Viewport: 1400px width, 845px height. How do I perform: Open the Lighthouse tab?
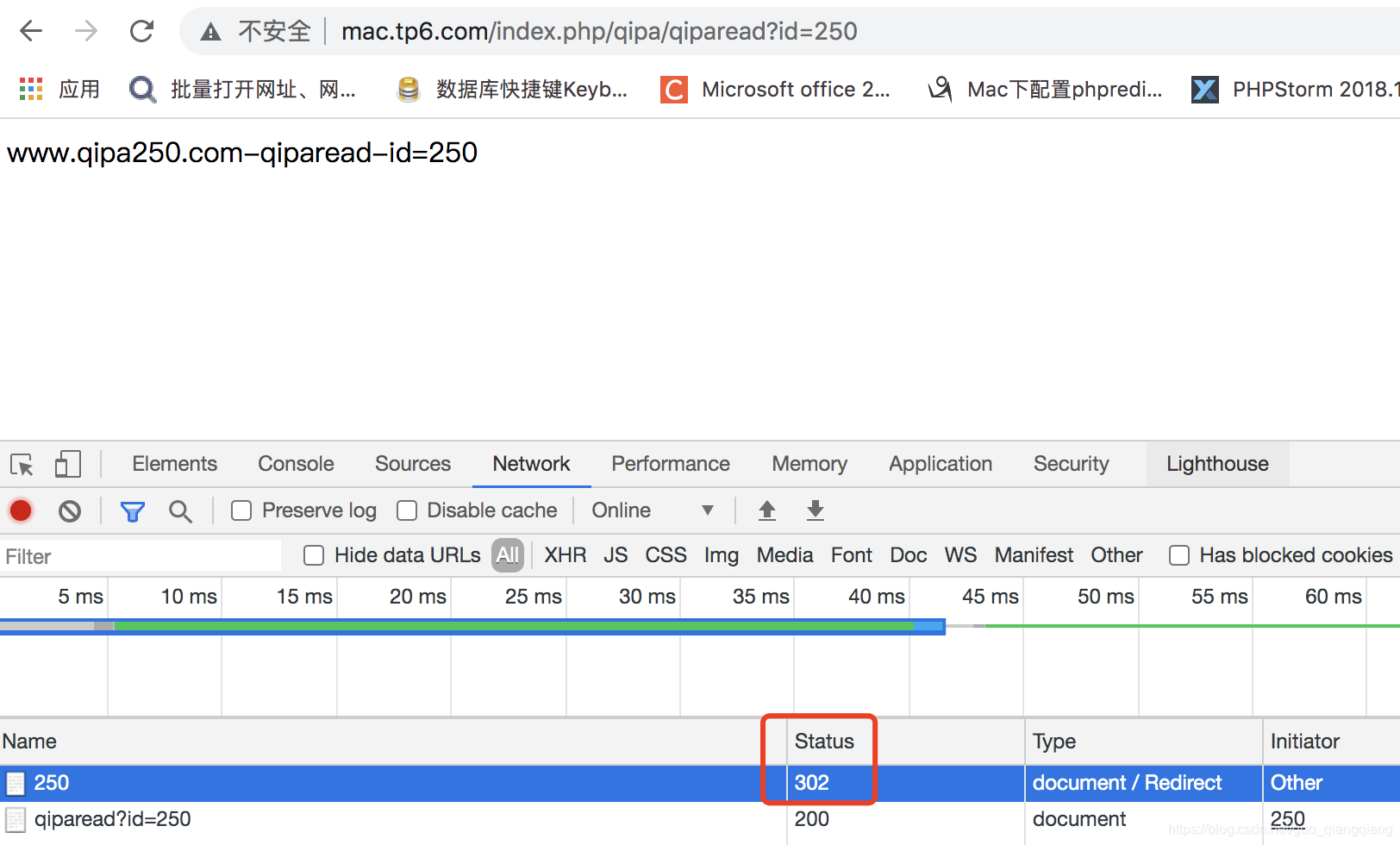tap(1217, 464)
